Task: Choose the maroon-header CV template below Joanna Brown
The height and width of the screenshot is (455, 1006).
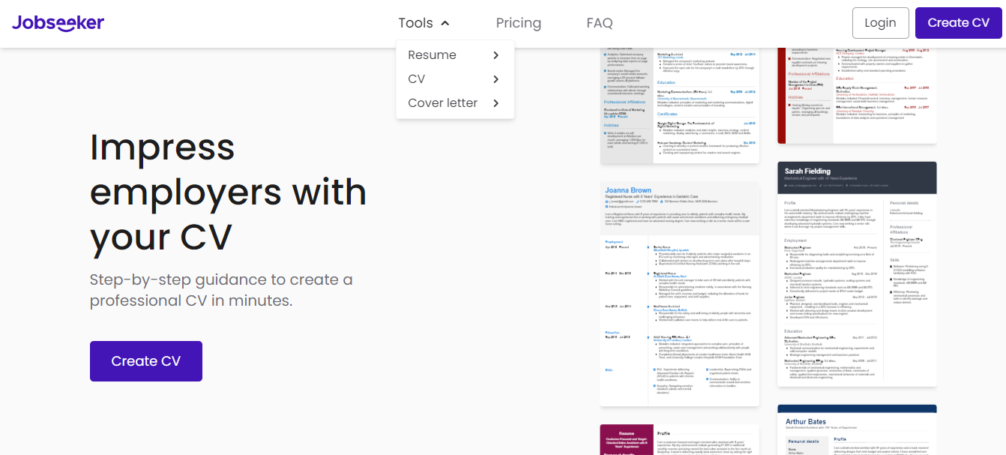Action: click(x=679, y=440)
